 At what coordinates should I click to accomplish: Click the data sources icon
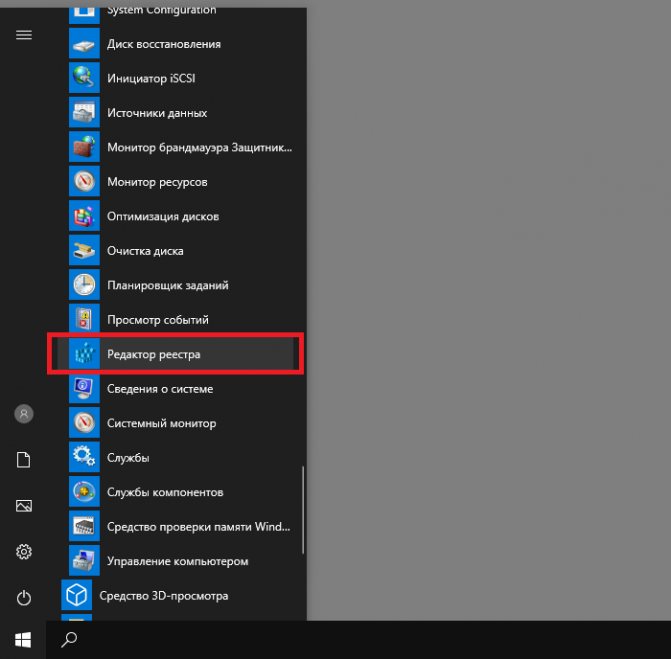pos(84,112)
